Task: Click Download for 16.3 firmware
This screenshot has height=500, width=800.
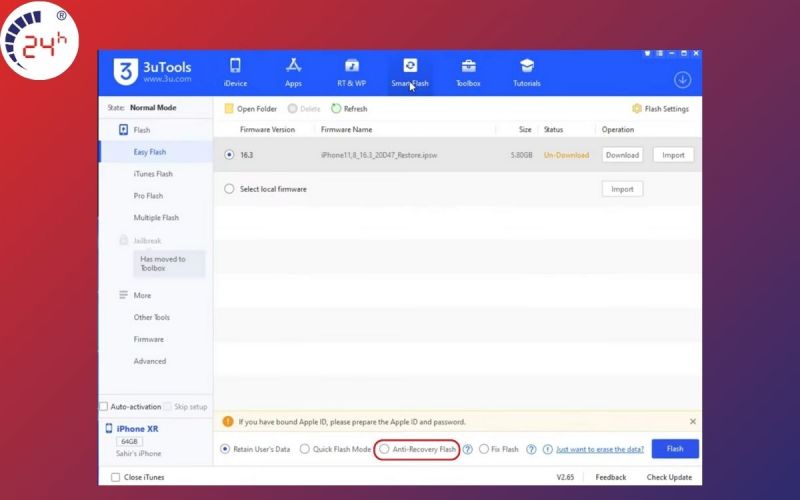Action: [x=622, y=155]
